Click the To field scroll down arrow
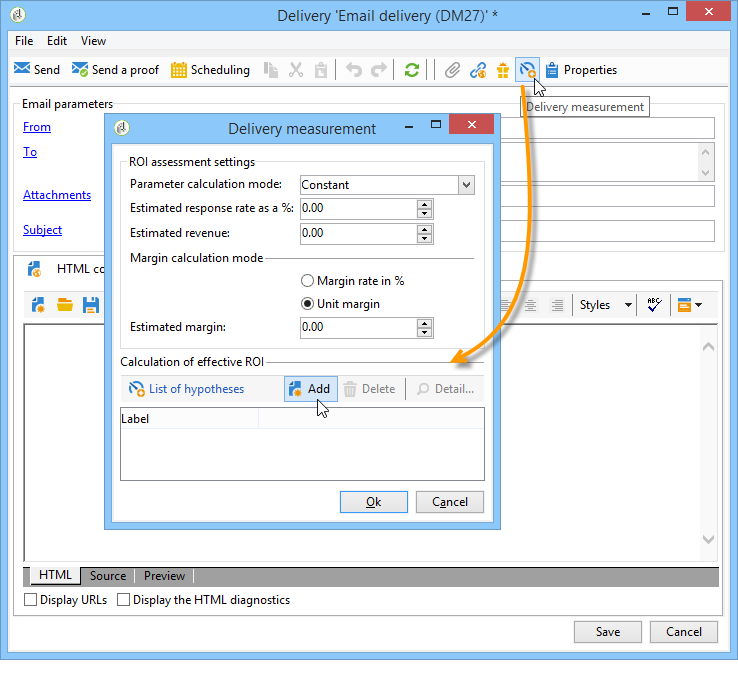This screenshot has height=675, width=738. (705, 173)
